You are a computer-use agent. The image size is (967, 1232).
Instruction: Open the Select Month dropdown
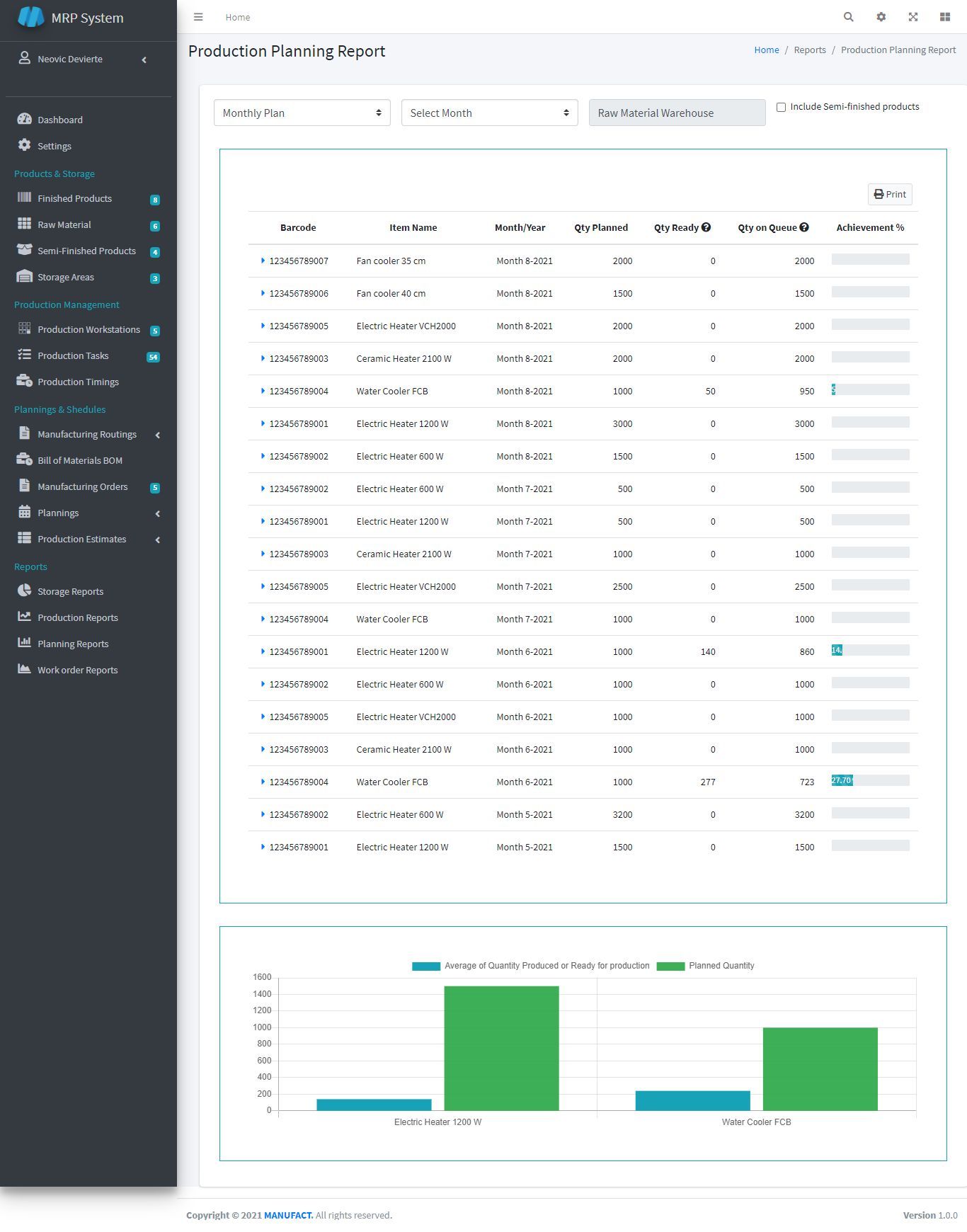tap(490, 113)
